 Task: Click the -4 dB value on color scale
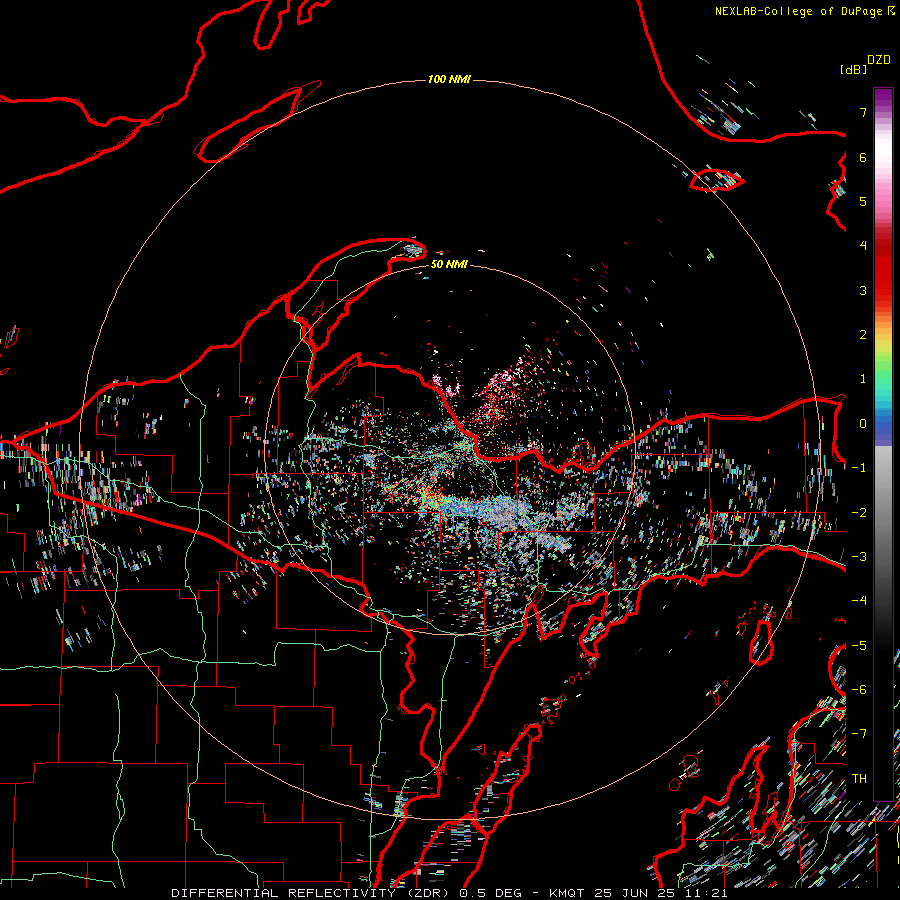[x=859, y=601]
